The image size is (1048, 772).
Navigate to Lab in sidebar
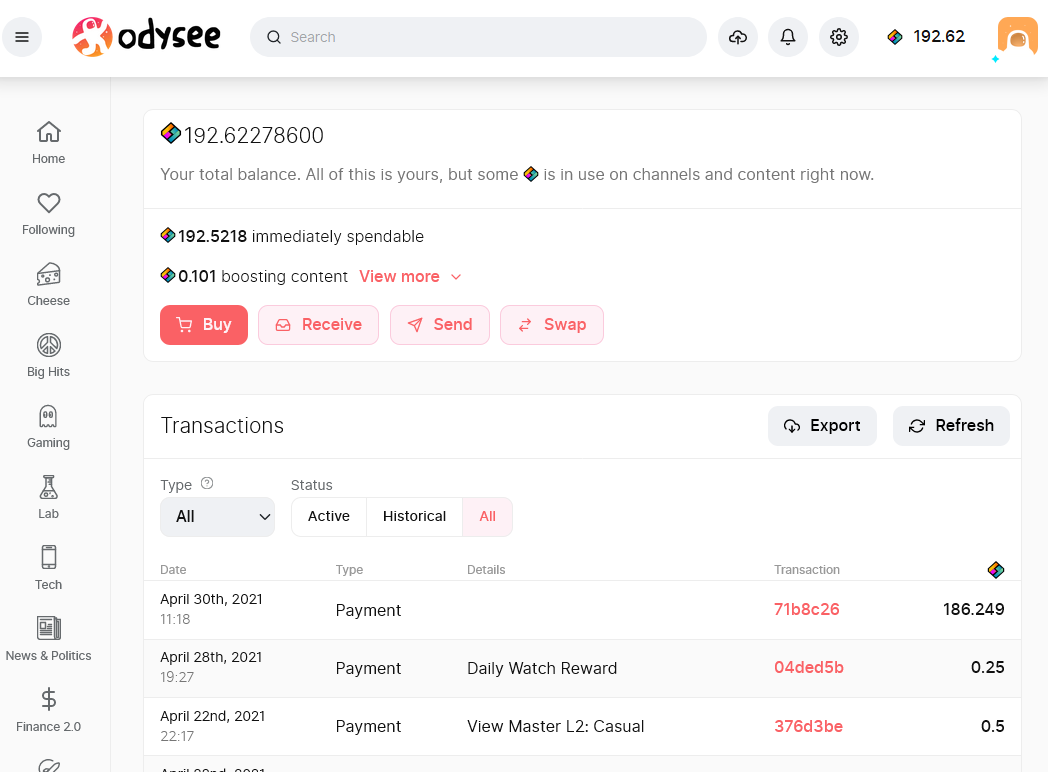[48, 498]
